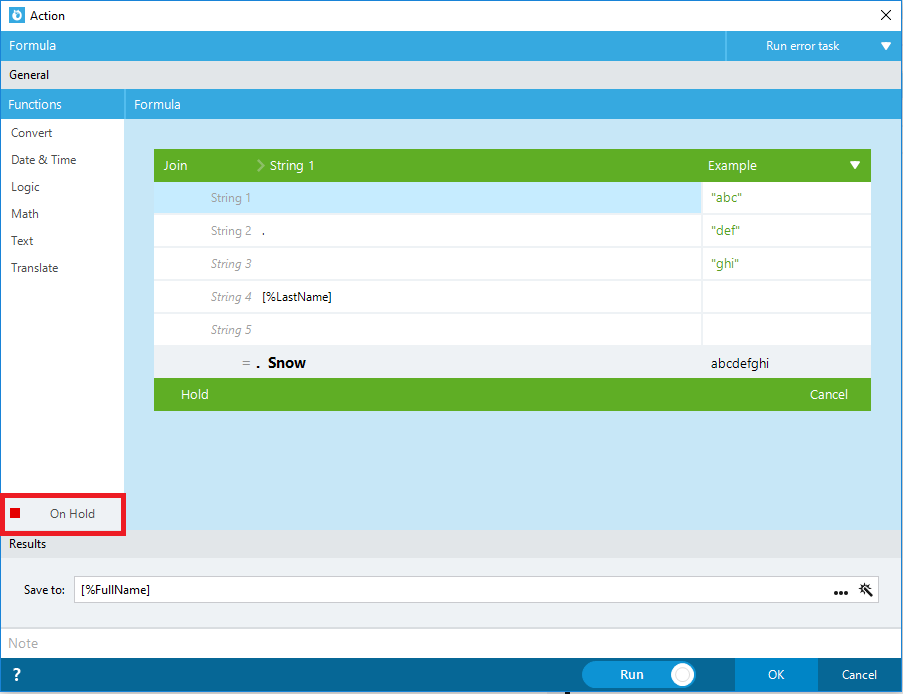Screen dimensions: 903x694
Task: Select the Convert functions category
Action: tap(32, 133)
